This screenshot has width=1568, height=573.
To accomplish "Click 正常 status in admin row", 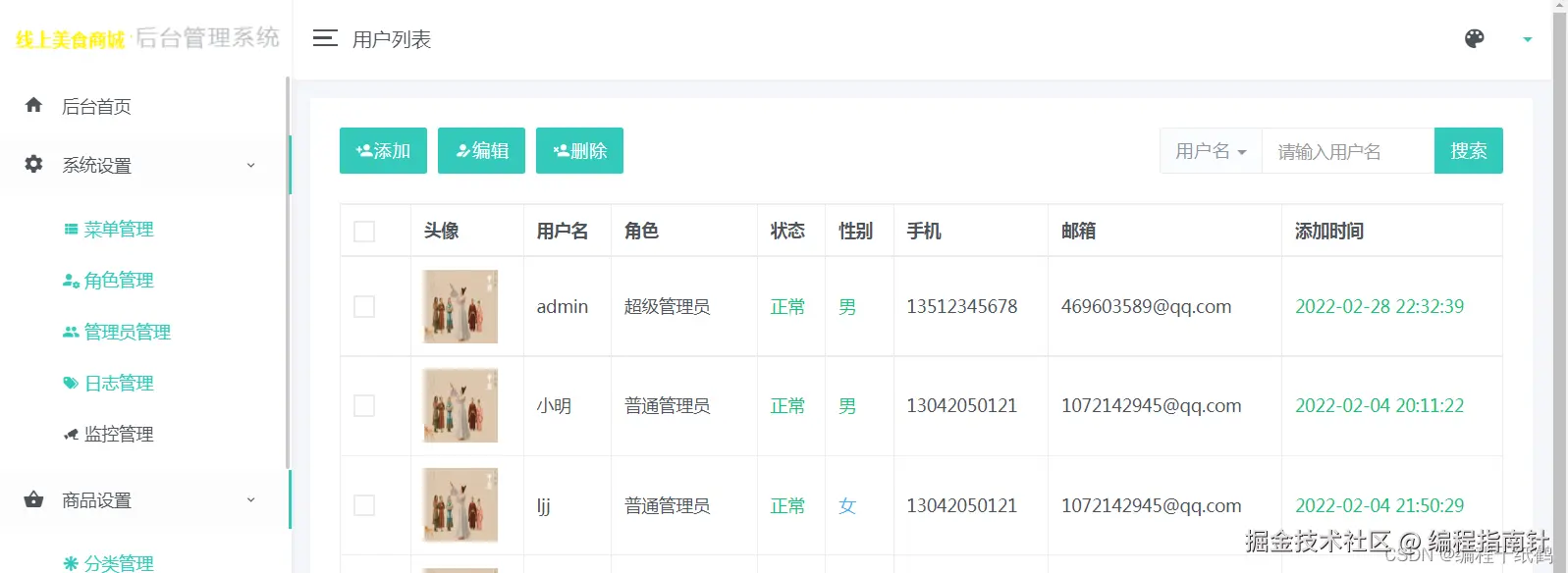I will [x=787, y=306].
